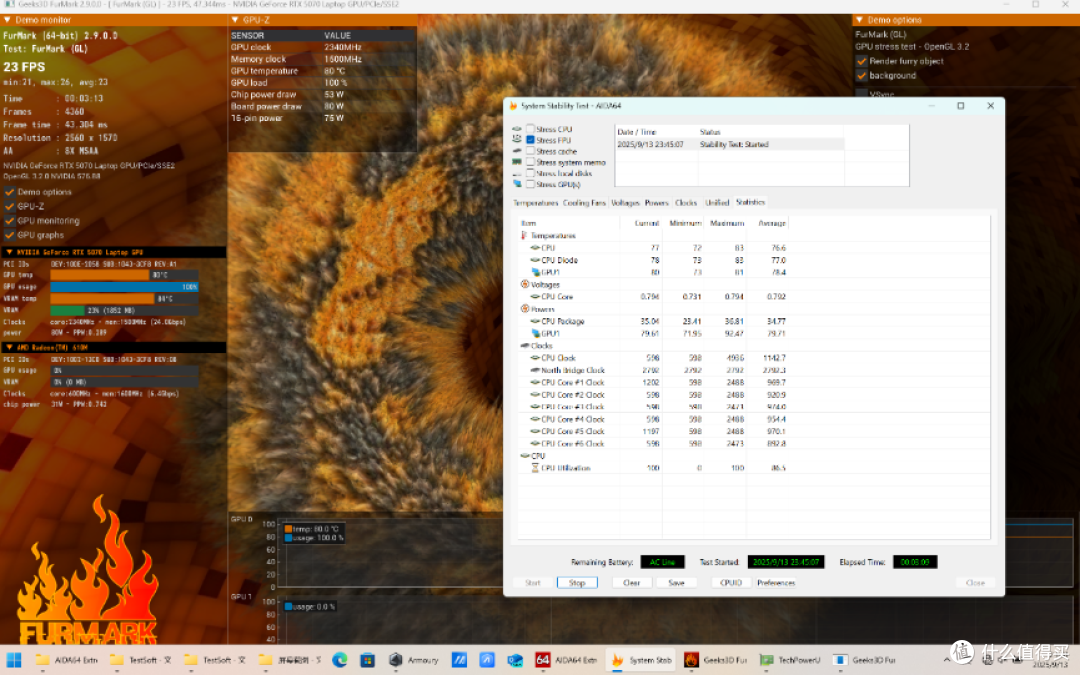Collapse the Demo monitor panel header
Viewport: 1080px width, 675px height.
8,20
